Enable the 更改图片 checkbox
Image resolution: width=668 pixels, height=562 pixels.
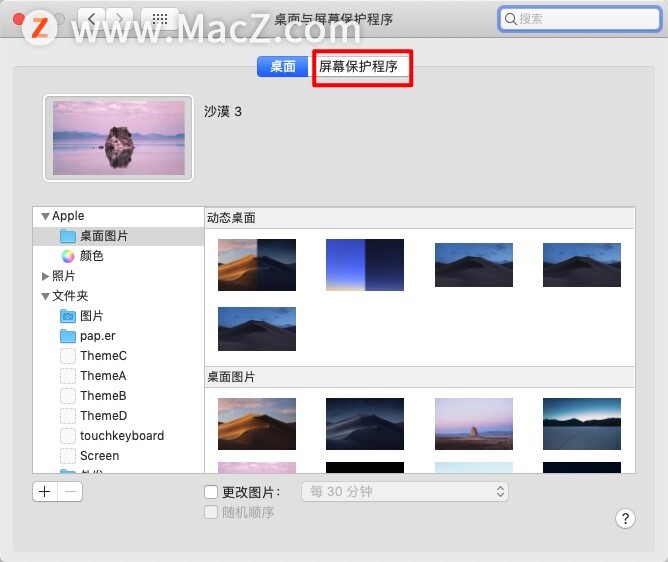[211, 492]
